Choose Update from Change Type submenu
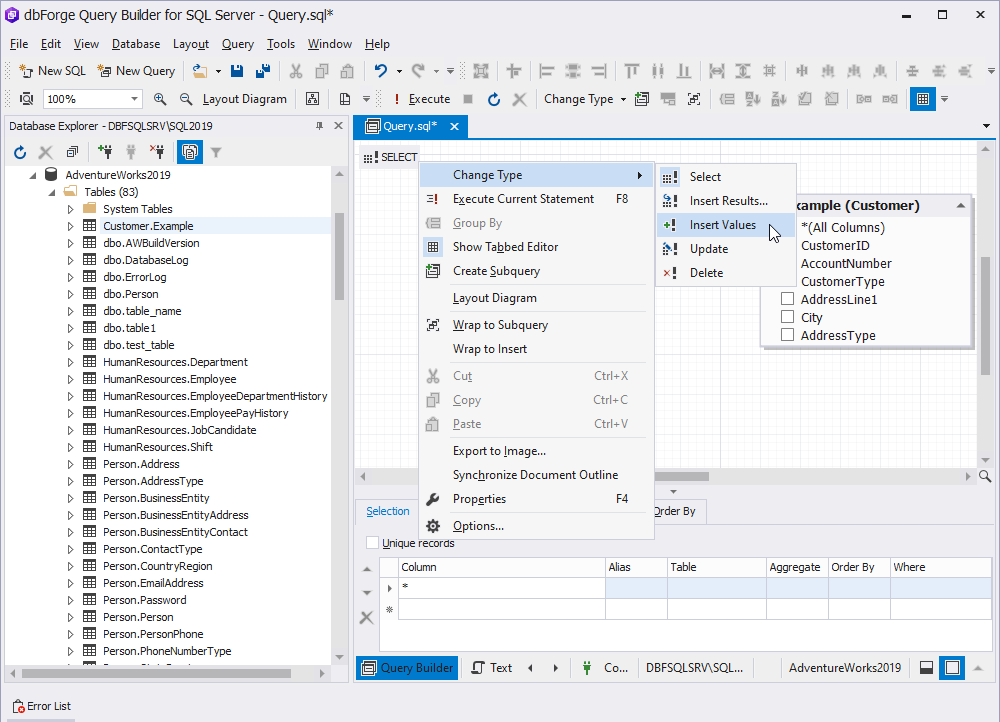 coord(725,249)
